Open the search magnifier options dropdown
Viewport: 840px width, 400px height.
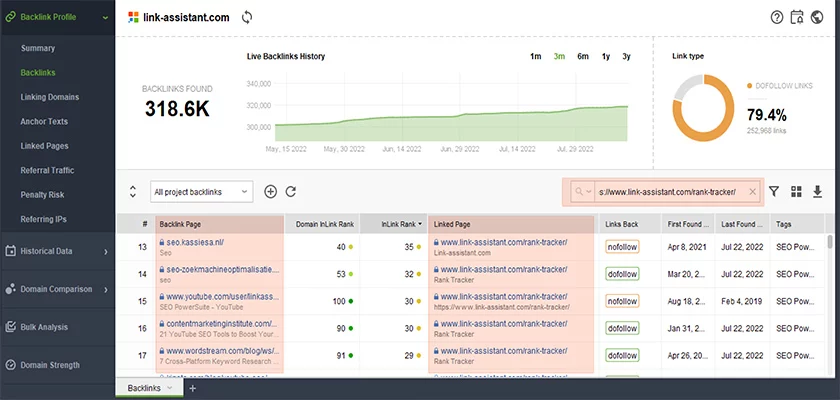[x=582, y=192]
